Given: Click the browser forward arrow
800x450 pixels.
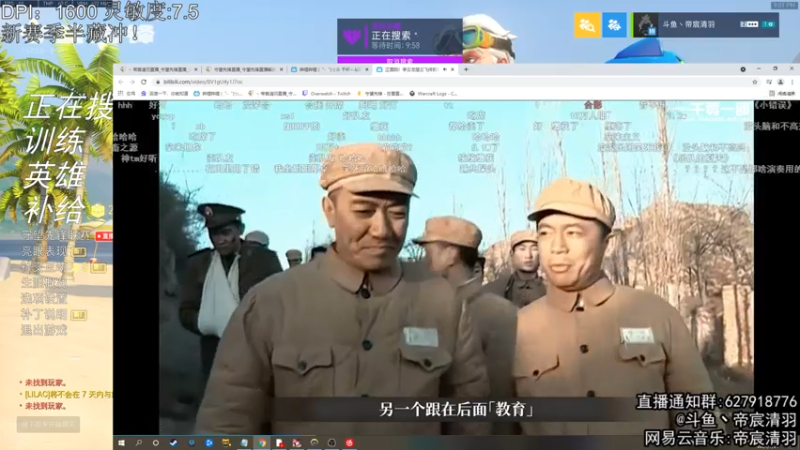Looking at the screenshot, I should 132,82.
